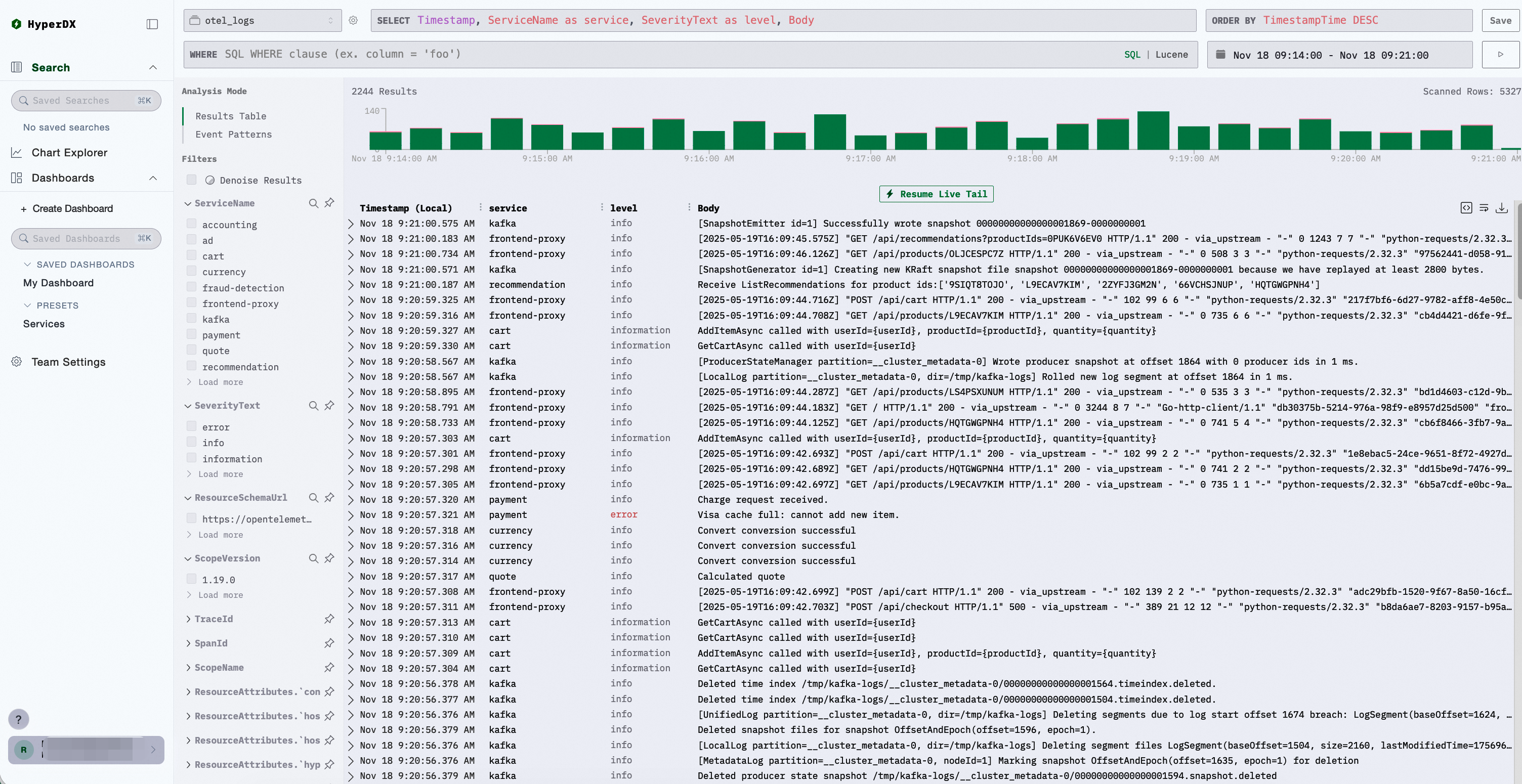
Task: Expand the payment error log row
Action: [x=351, y=515]
